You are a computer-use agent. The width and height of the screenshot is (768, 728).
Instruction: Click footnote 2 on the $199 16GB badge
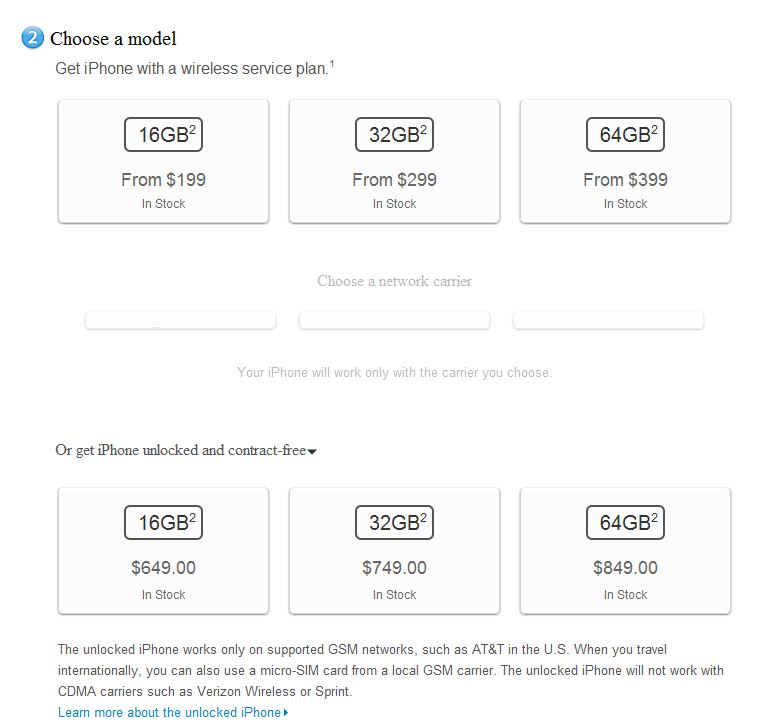click(x=192, y=128)
